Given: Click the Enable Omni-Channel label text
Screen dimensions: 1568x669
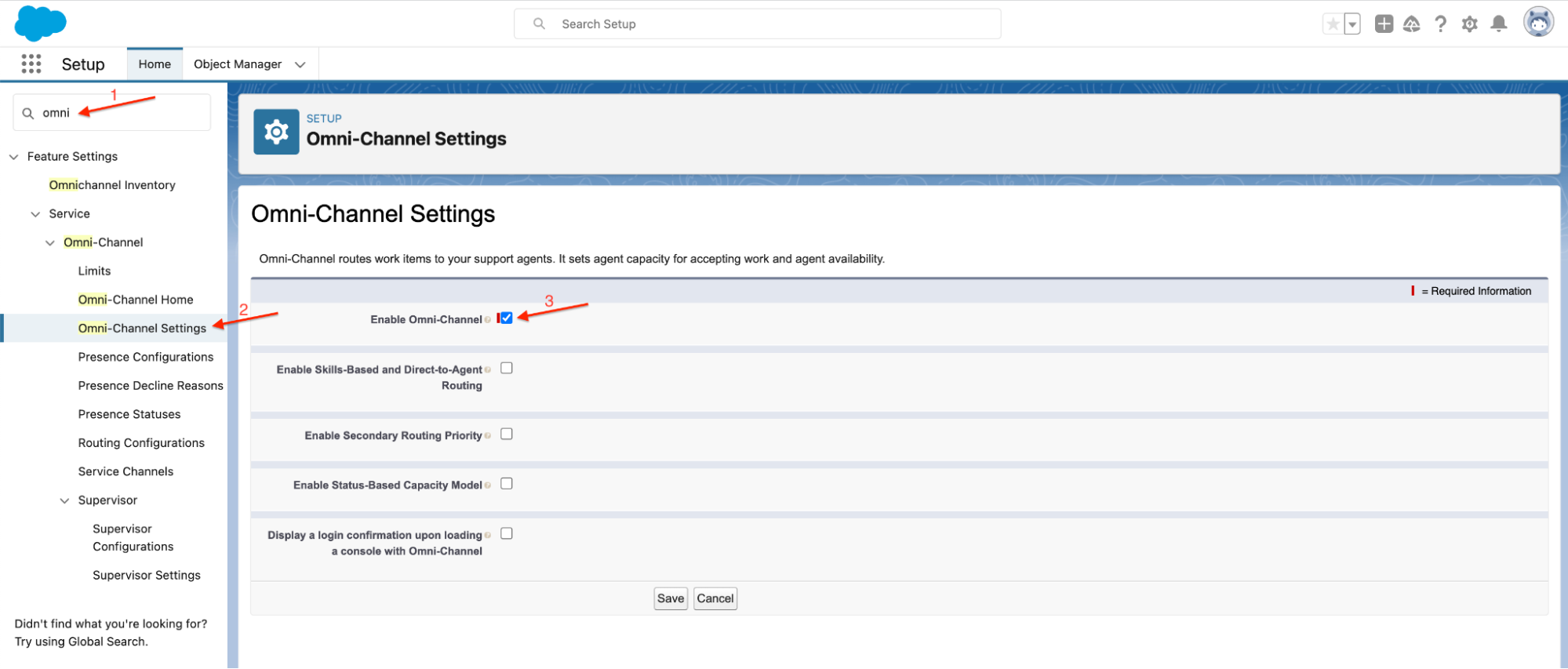Looking at the screenshot, I should tap(426, 320).
